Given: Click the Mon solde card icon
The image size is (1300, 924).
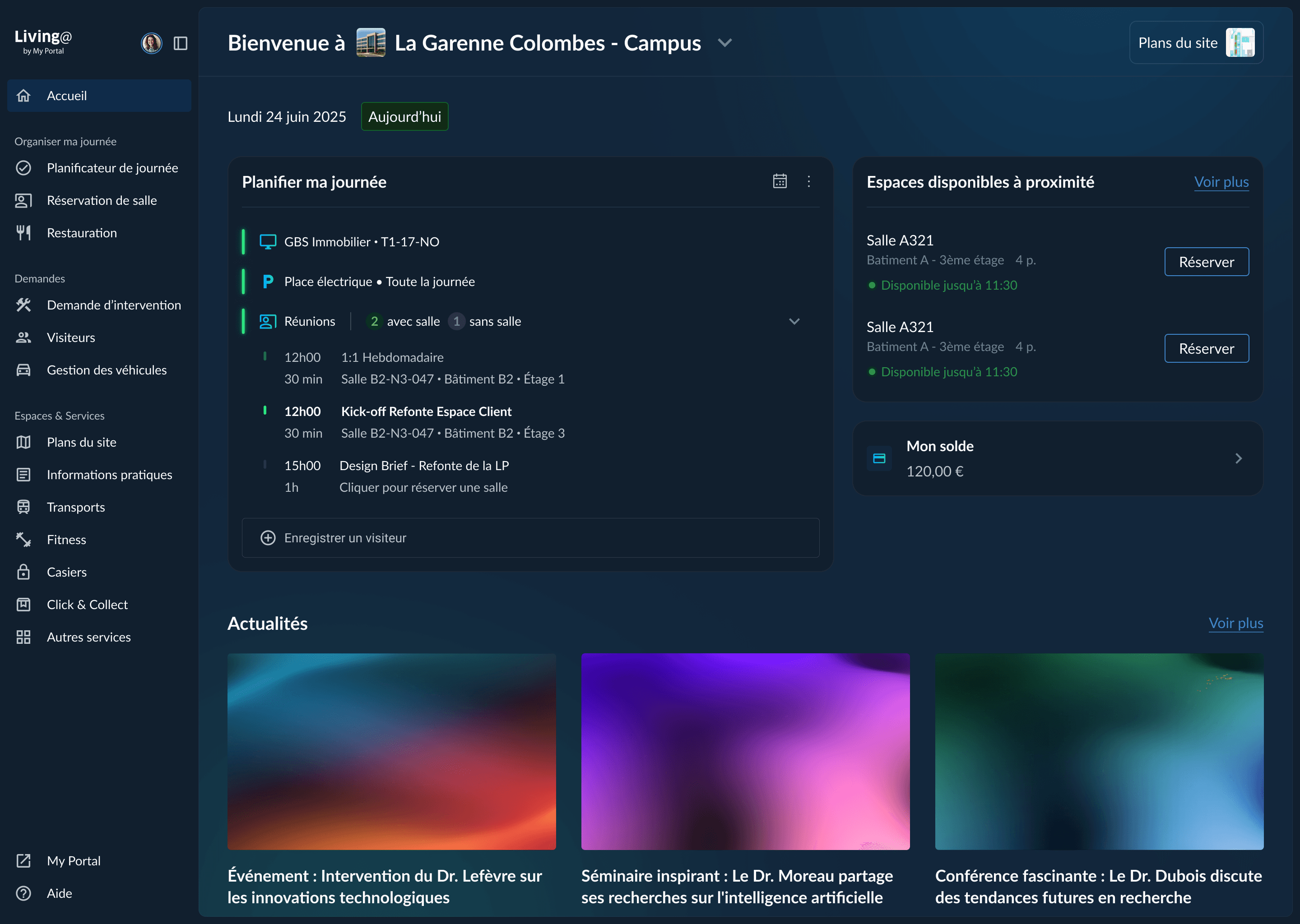Looking at the screenshot, I should click(x=879, y=458).
